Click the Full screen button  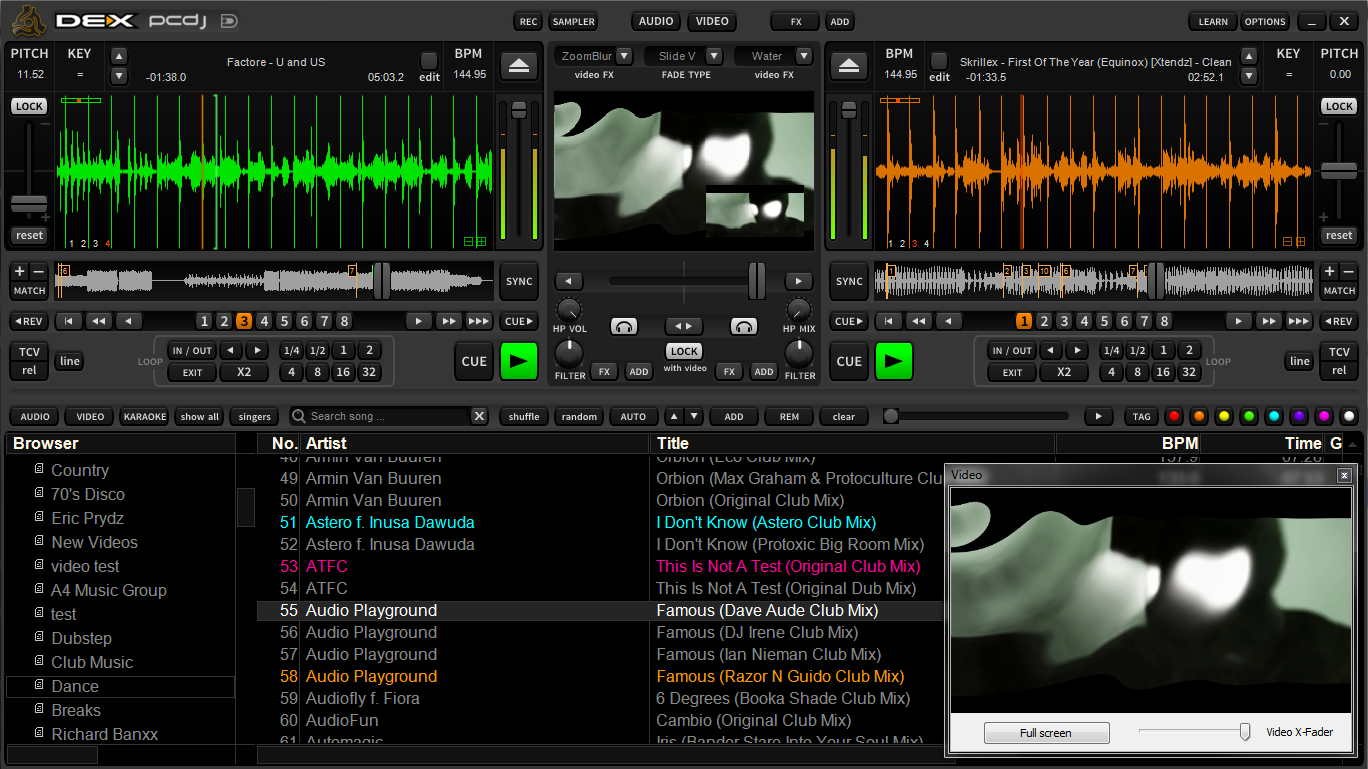[1046, 733]
